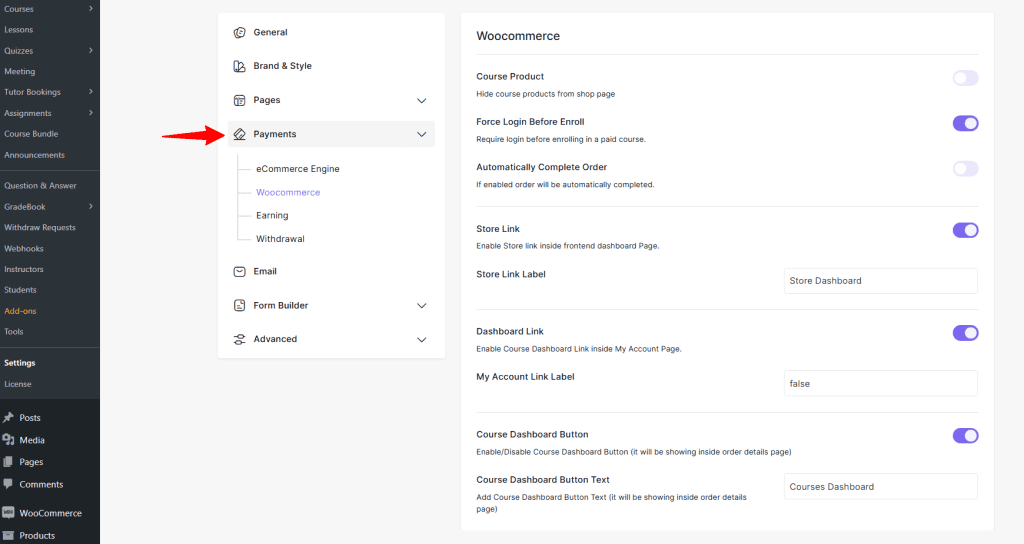Open Tools in sidebar

coord(14,332)
